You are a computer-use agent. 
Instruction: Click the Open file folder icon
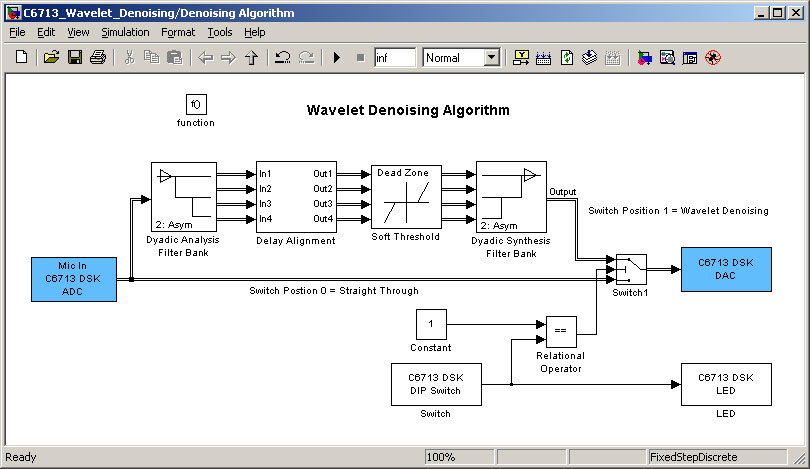click(51, 58)
